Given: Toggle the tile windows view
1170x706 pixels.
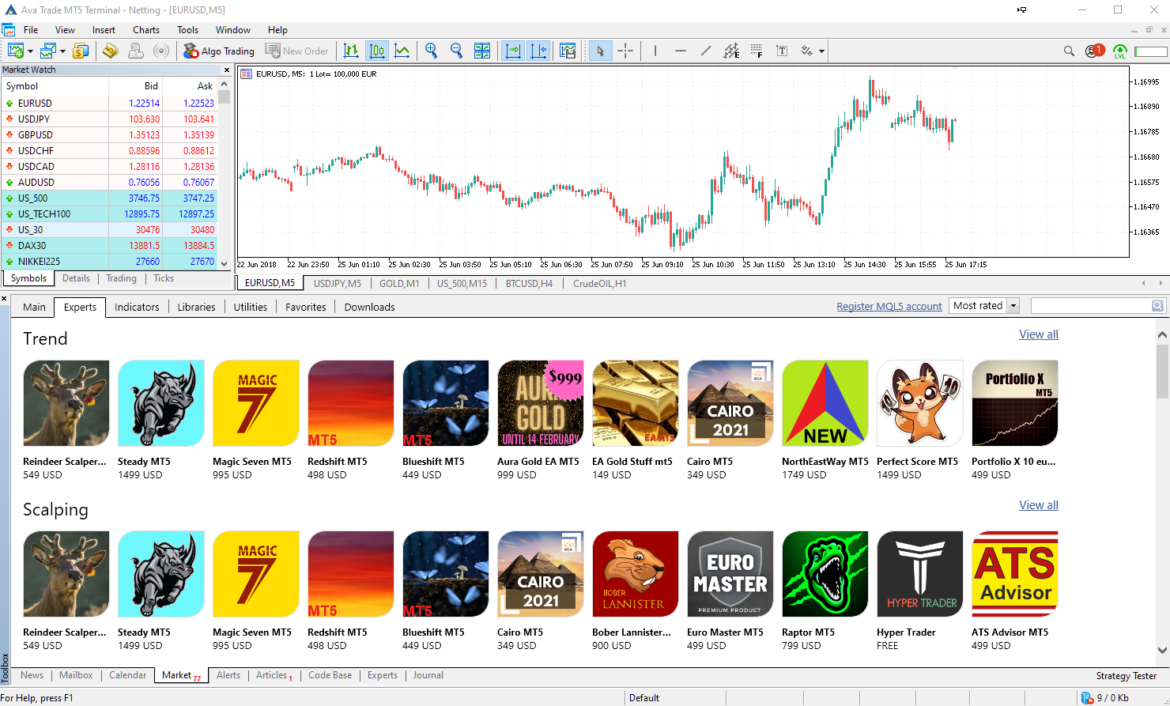Looking at the screenshot, I should (x=481, y=50).
